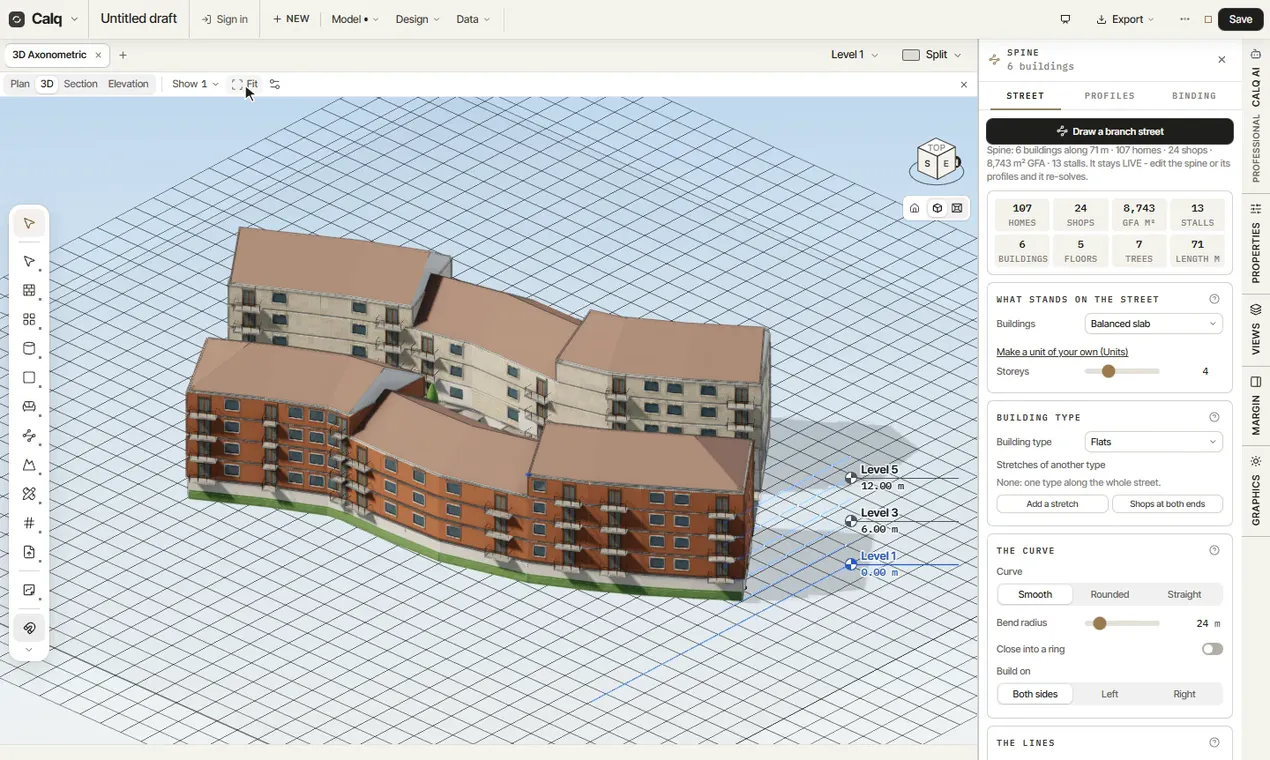Open the Data menu
Image resolution: width=1270 pixels, height=760 pixels.
point(473,19)
